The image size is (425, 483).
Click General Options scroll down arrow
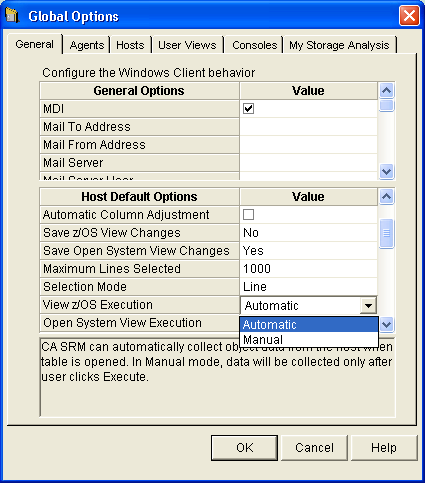[386, 172]
